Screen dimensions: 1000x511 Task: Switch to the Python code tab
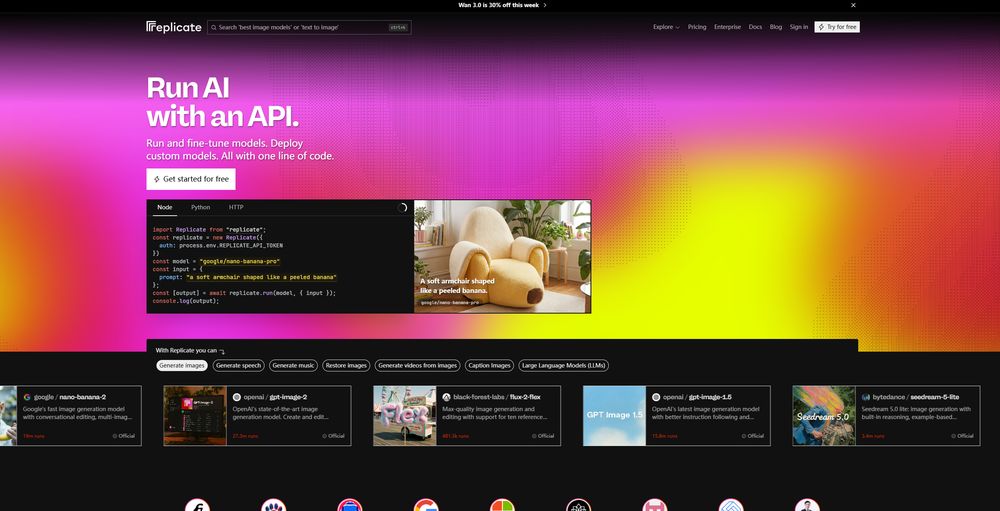pos(200,207)
